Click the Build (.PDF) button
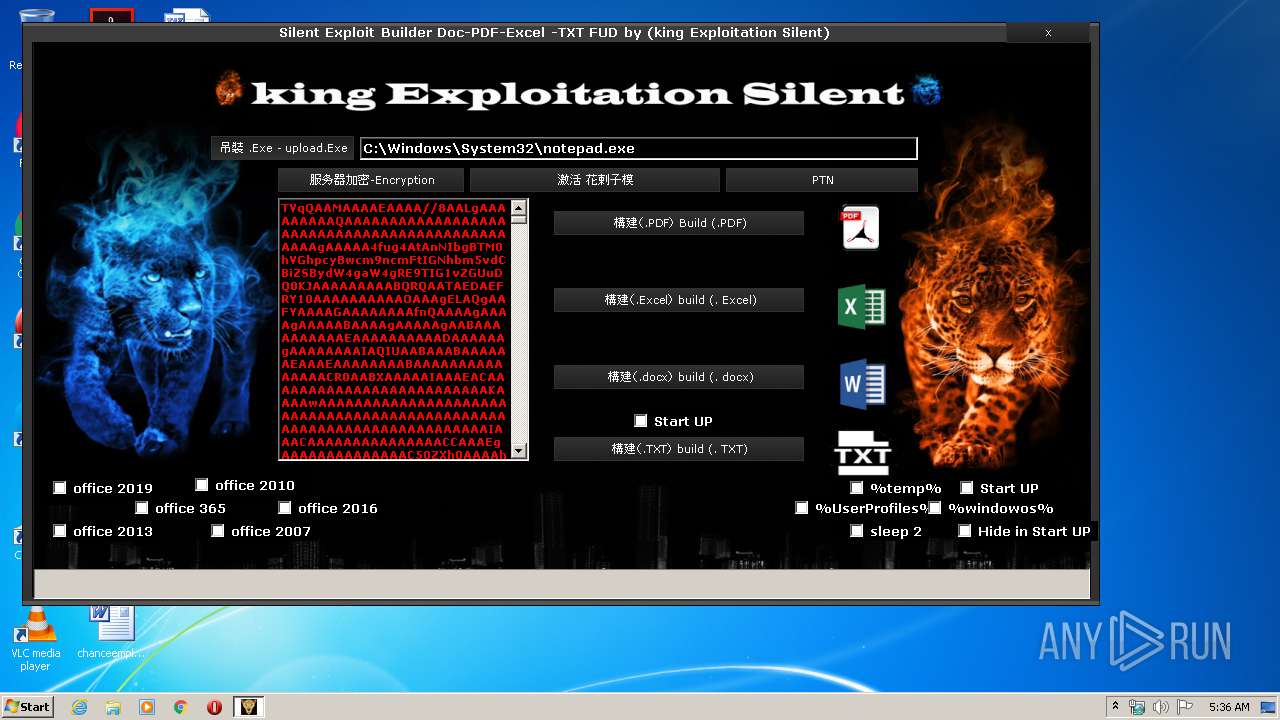 coord(679,223)
